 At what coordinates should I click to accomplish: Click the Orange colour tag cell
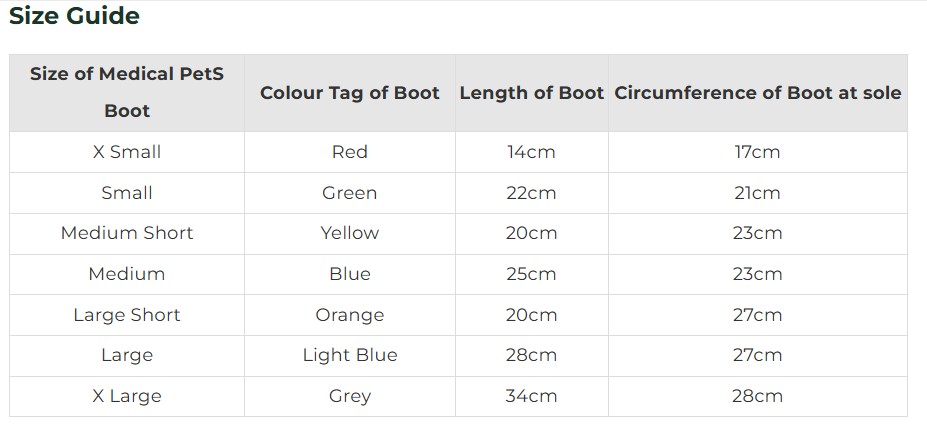pos(350,315)
